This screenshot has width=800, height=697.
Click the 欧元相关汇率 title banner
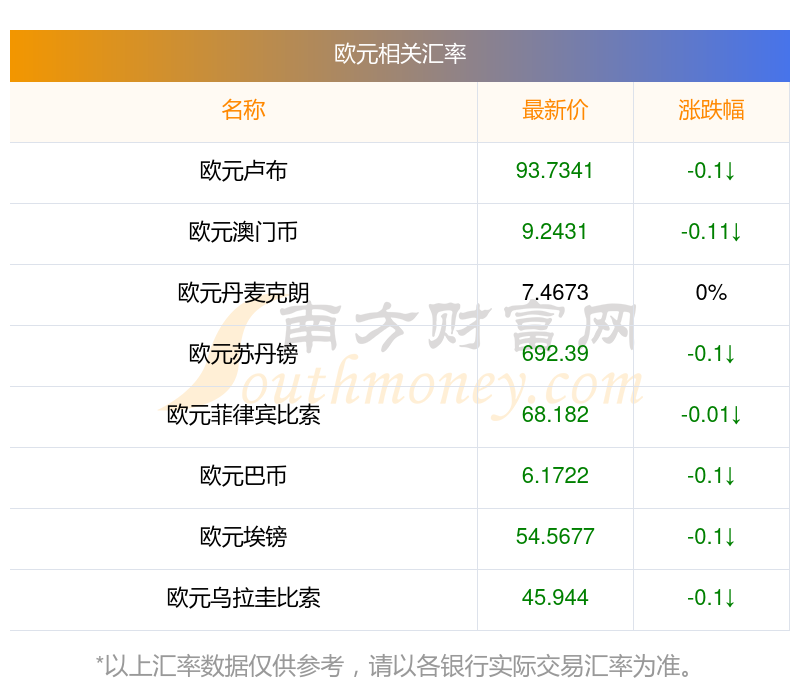click(x=400, y=54)
